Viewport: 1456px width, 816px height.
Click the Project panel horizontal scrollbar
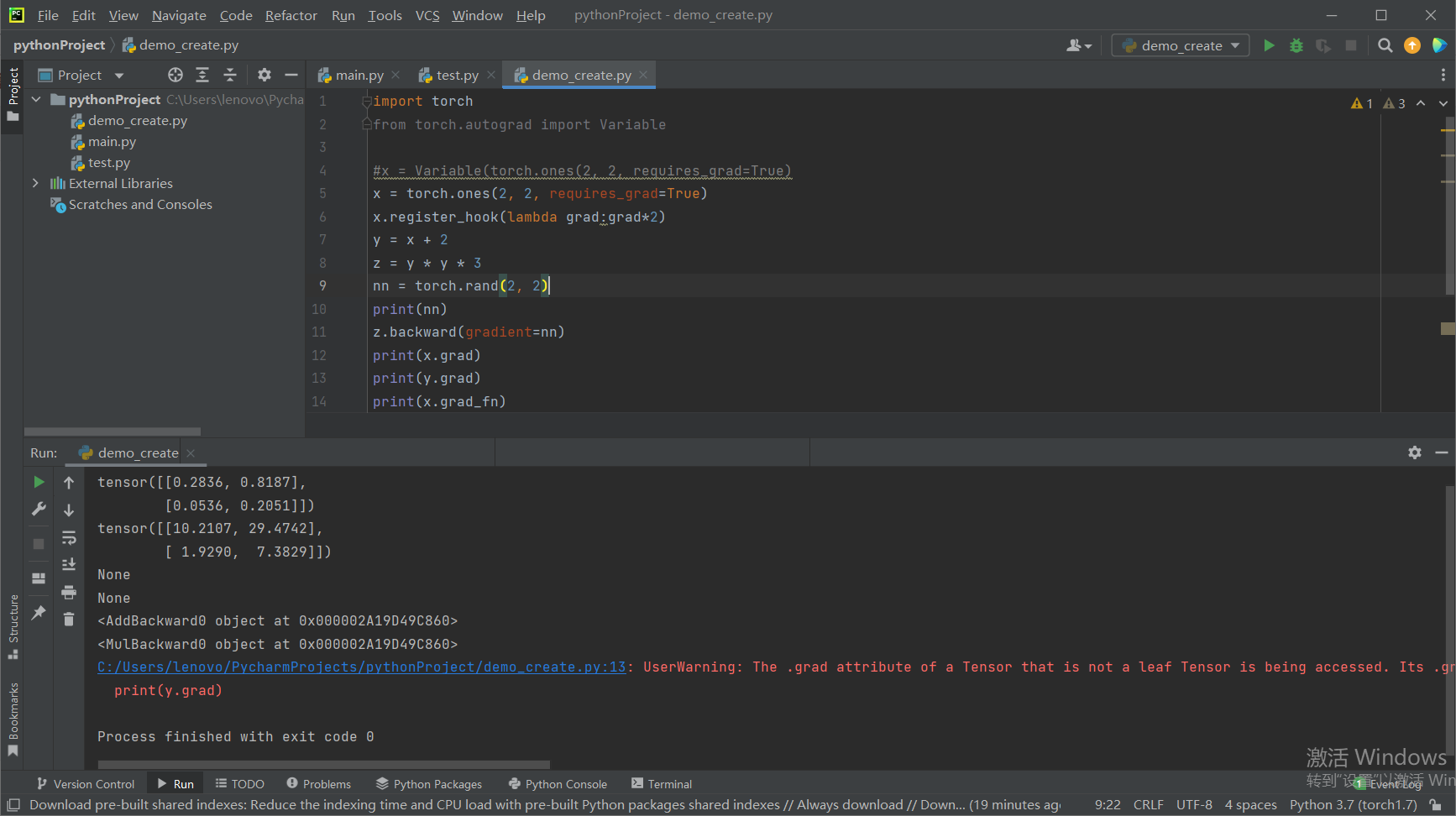[x=113, y=432]
